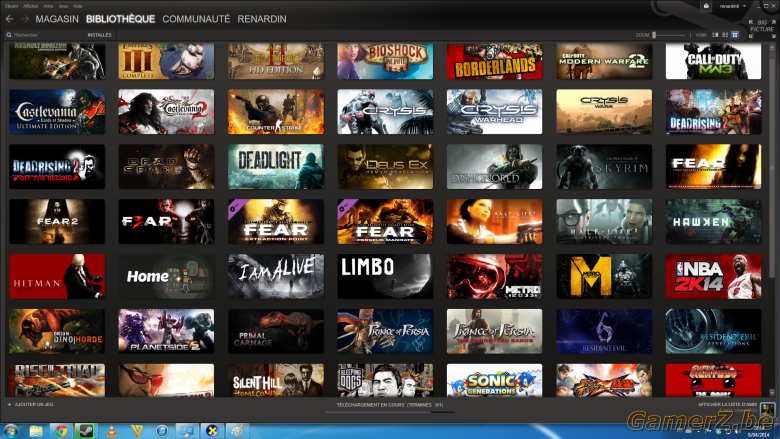Open the Afficher menu
Image resolution: width=780 pixels, height=439 pixels.
point(30,6)
